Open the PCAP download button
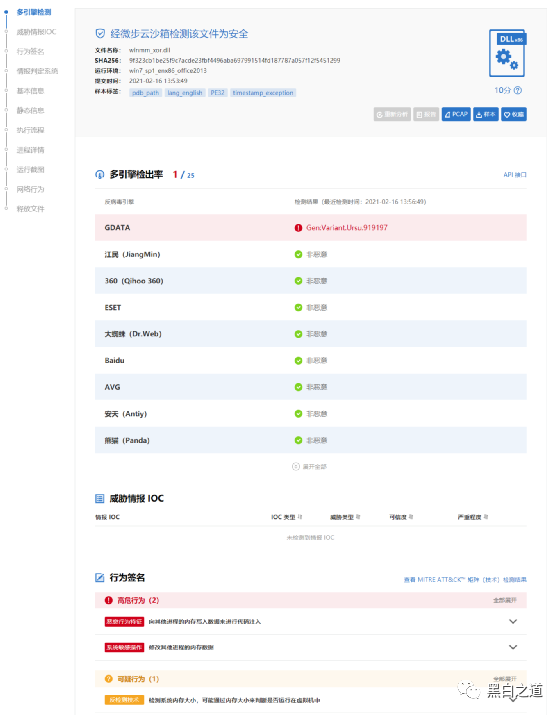The image size is (560, 715). click(456, 114)
